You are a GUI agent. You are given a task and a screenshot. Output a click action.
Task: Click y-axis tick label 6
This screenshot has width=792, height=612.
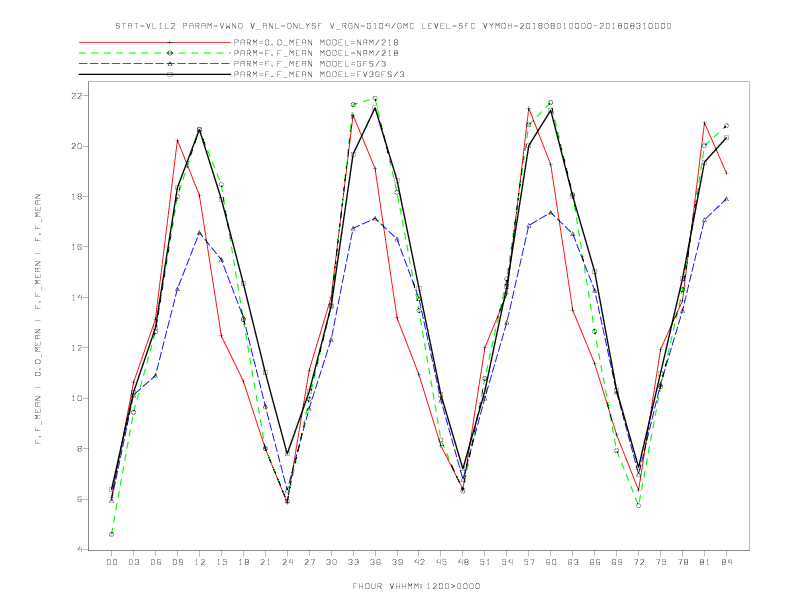tap(80, 499)
